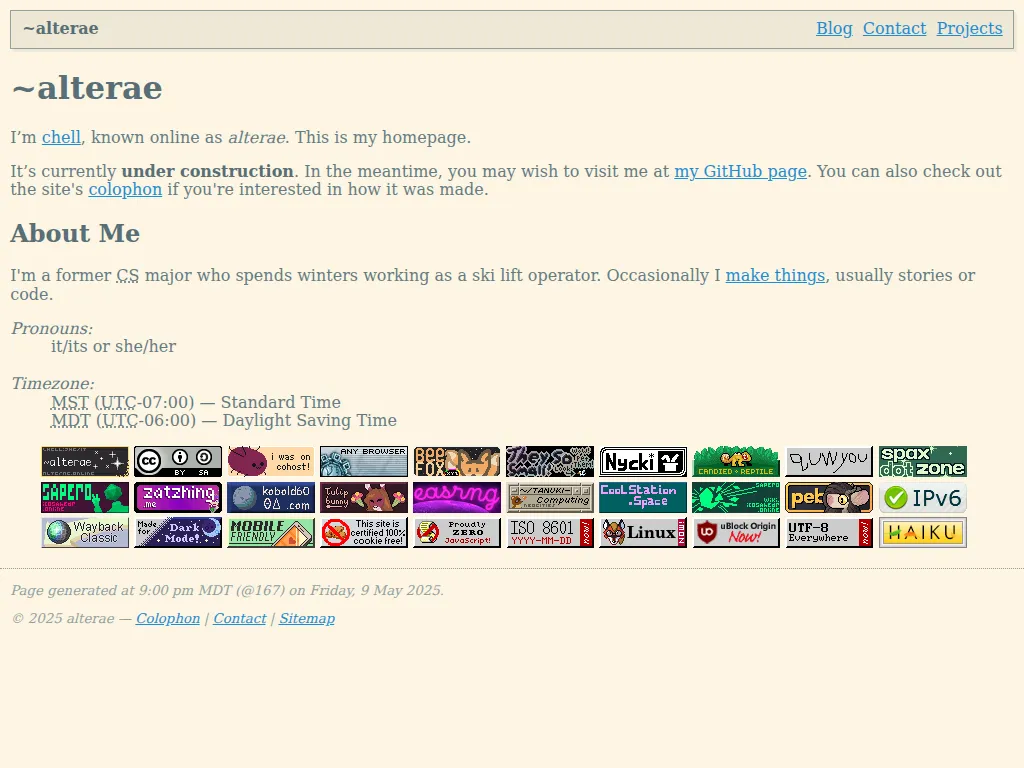Click the Sitemap footer link
The height and width of the screenshot is (768, 1024).
pos(307,618)
